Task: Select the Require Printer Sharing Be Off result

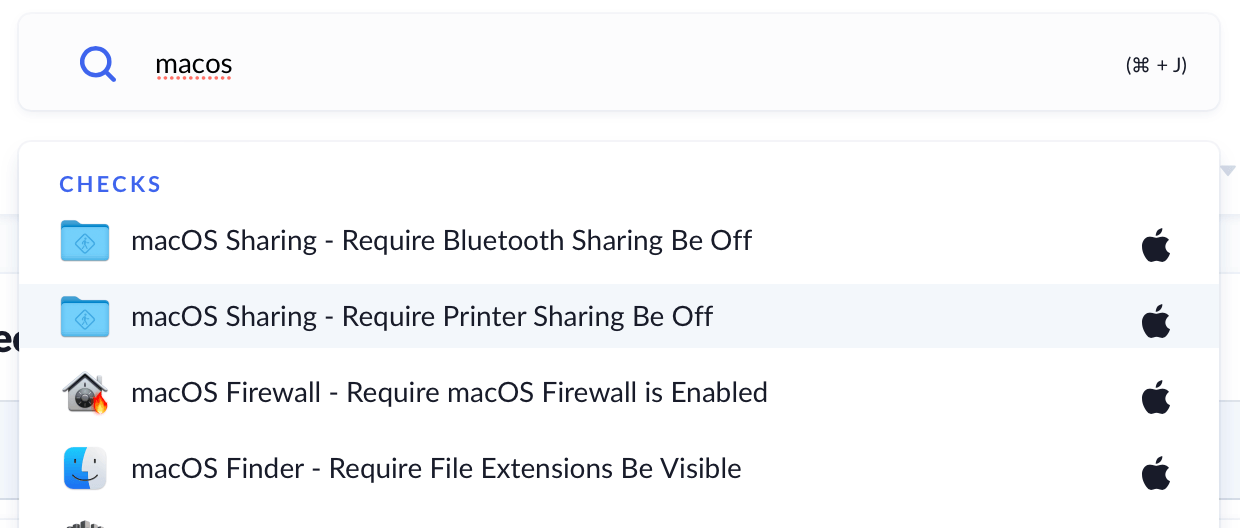Action: (x=422, y=317)
